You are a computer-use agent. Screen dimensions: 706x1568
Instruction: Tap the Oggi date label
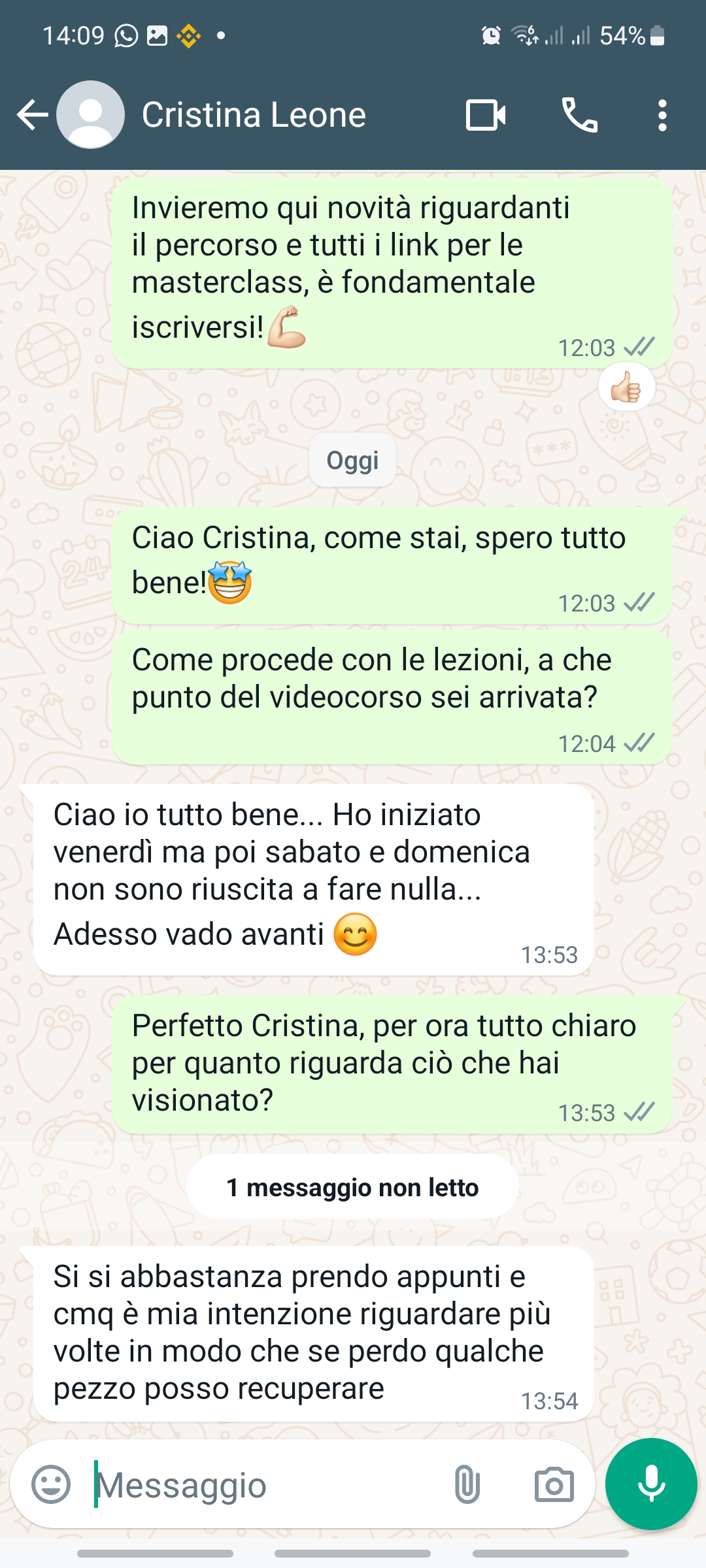352,460
